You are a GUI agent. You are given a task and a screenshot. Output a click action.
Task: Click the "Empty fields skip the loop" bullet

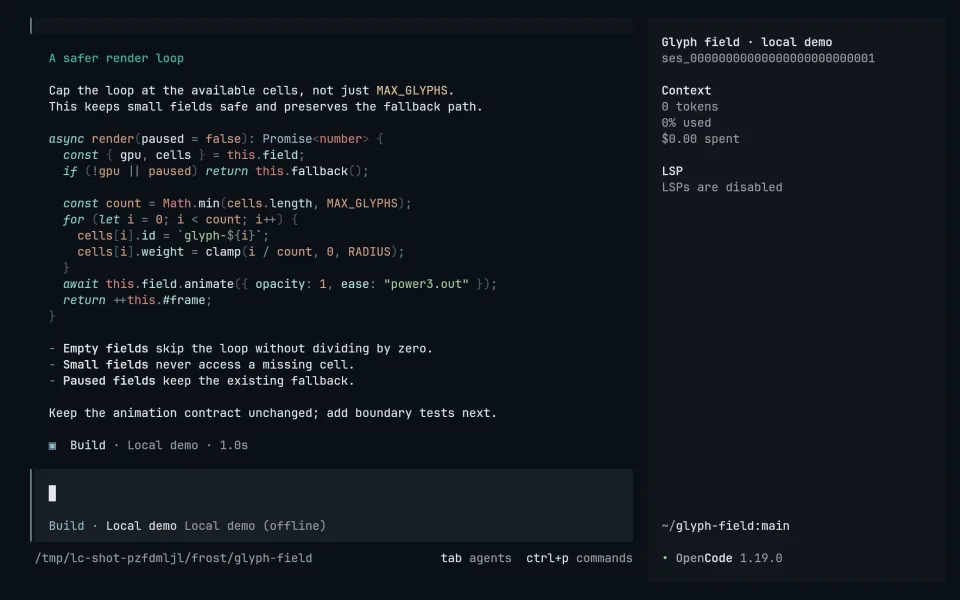tap(241, 348)
